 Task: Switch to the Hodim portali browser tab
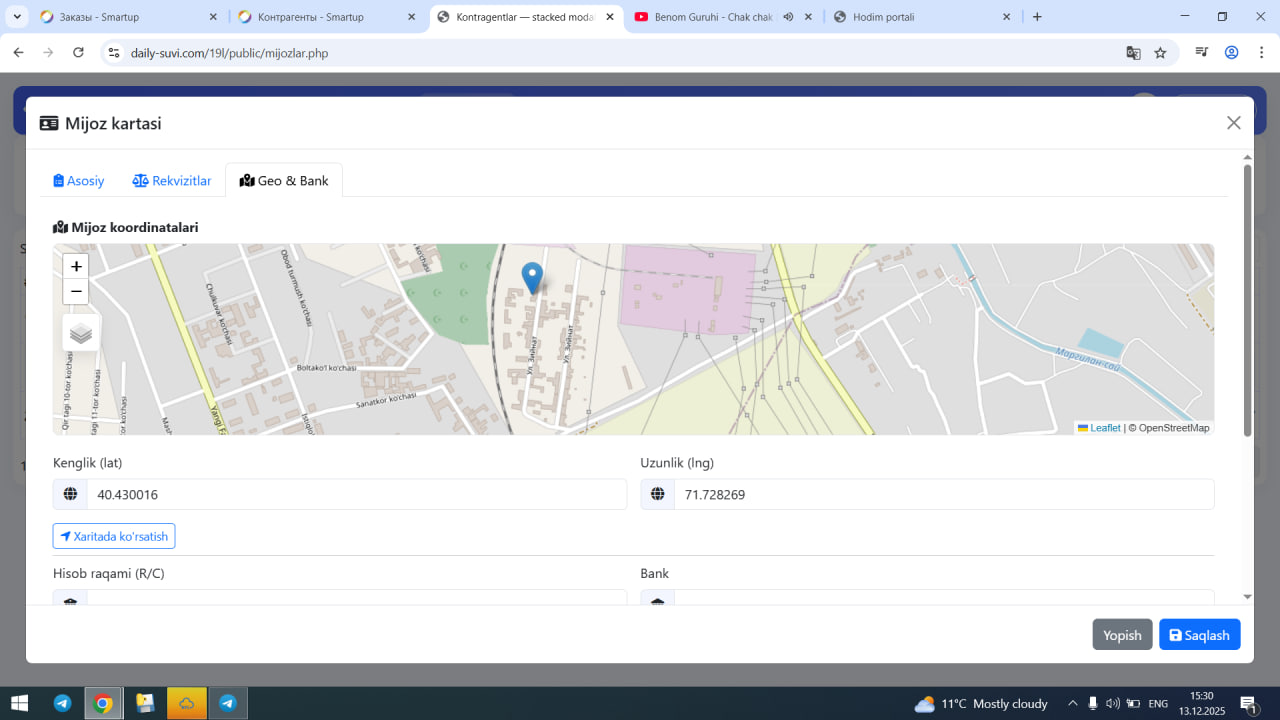pos(924,17)
